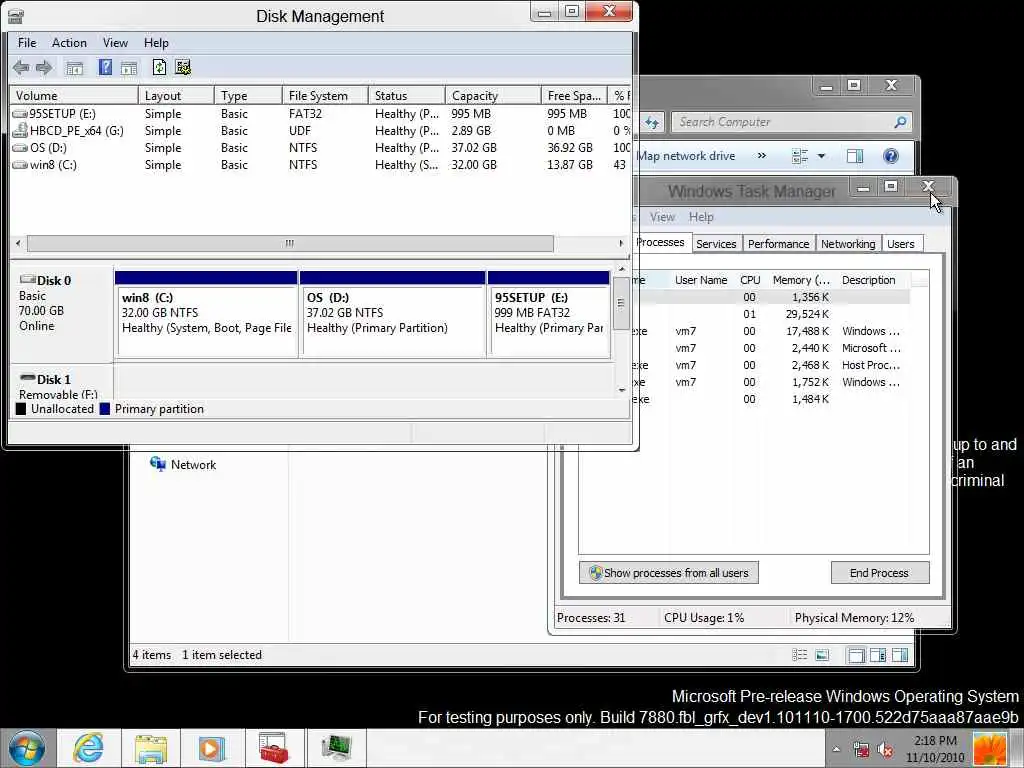Open the view options dropdown arrow in Explorer
The image size is (1024, 768).
(821, 156)
